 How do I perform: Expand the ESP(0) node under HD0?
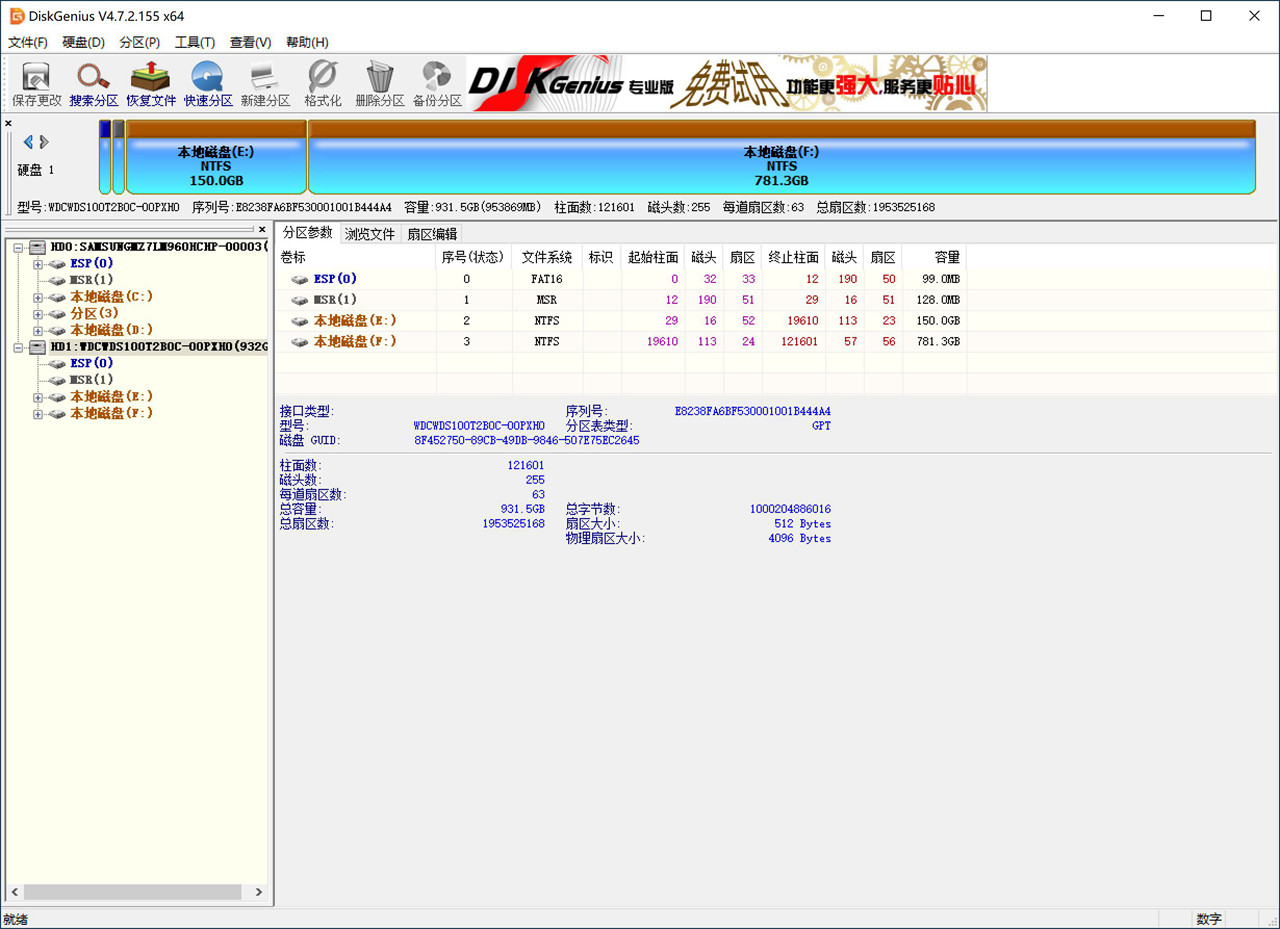pyautogui.click(x=36, y=263)
